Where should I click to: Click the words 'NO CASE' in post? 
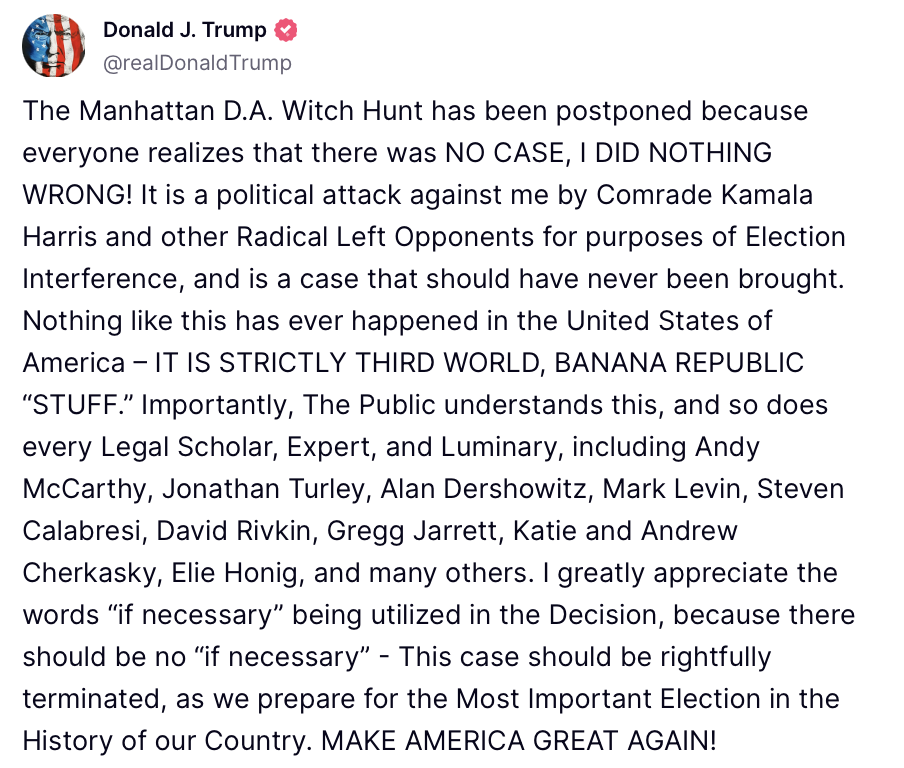[504, 153]
